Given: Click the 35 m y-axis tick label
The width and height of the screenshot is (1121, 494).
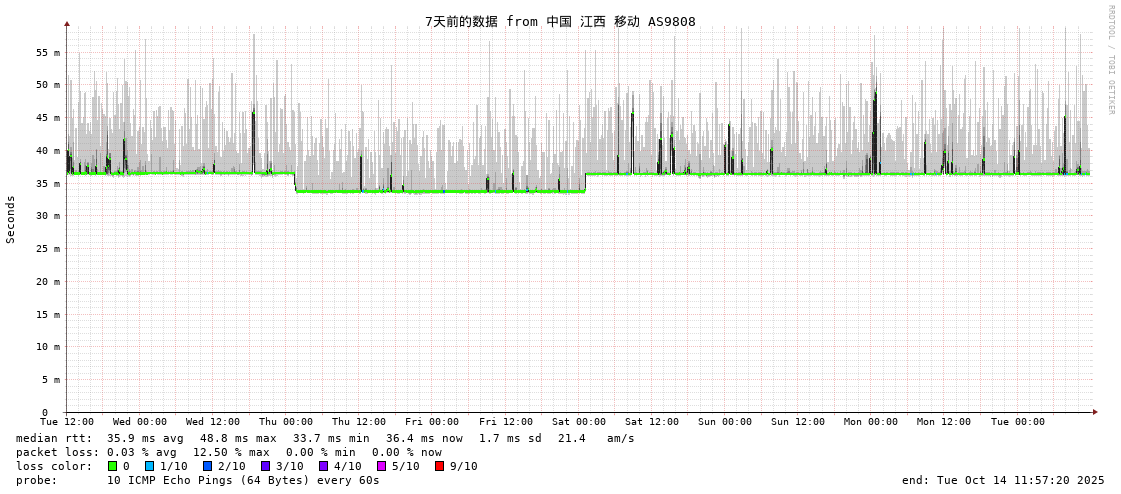Looking at the screenshot, I should 48,183.
